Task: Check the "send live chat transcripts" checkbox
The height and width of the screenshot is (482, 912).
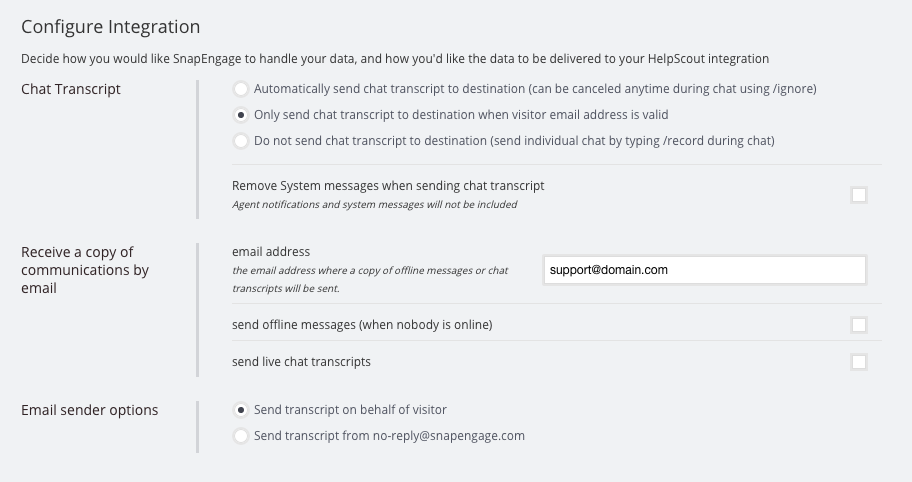Action: coord(858,362)
